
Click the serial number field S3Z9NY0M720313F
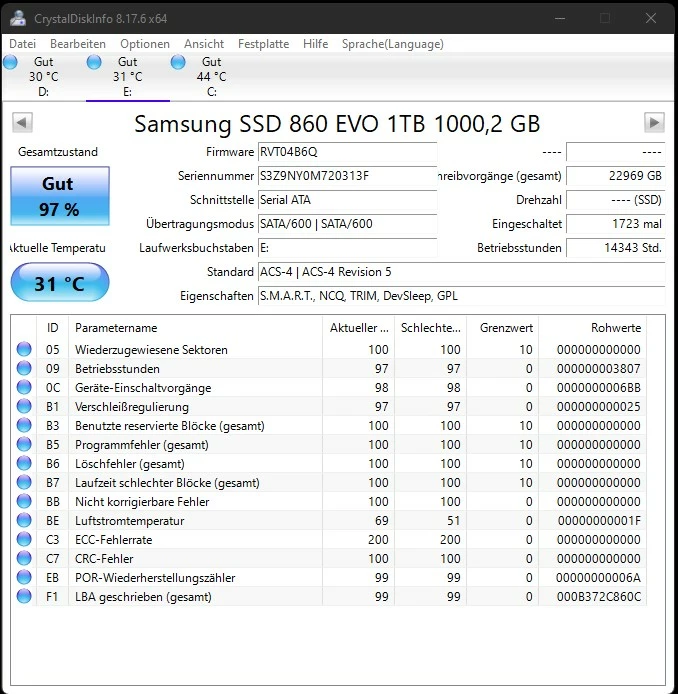point(347,176)
